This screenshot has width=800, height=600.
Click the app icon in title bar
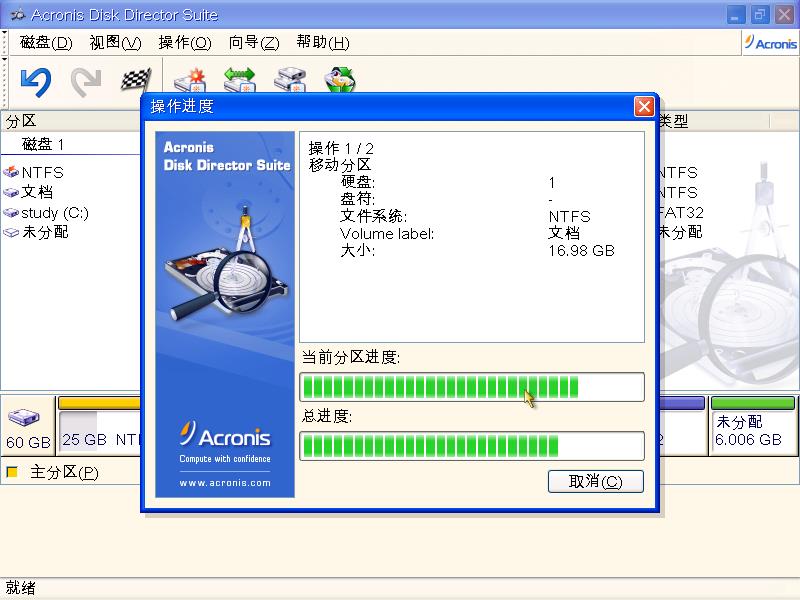tap(18, 14)
